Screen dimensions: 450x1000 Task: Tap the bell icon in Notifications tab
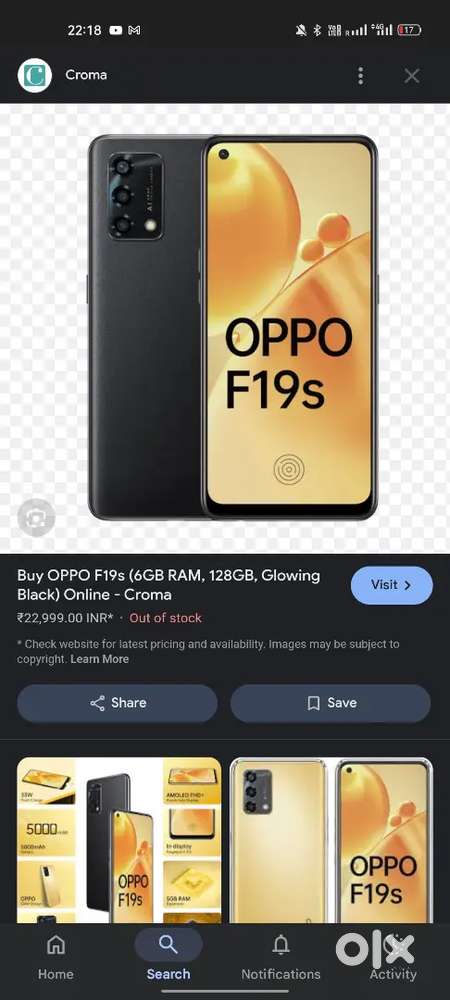coord(280,945)
